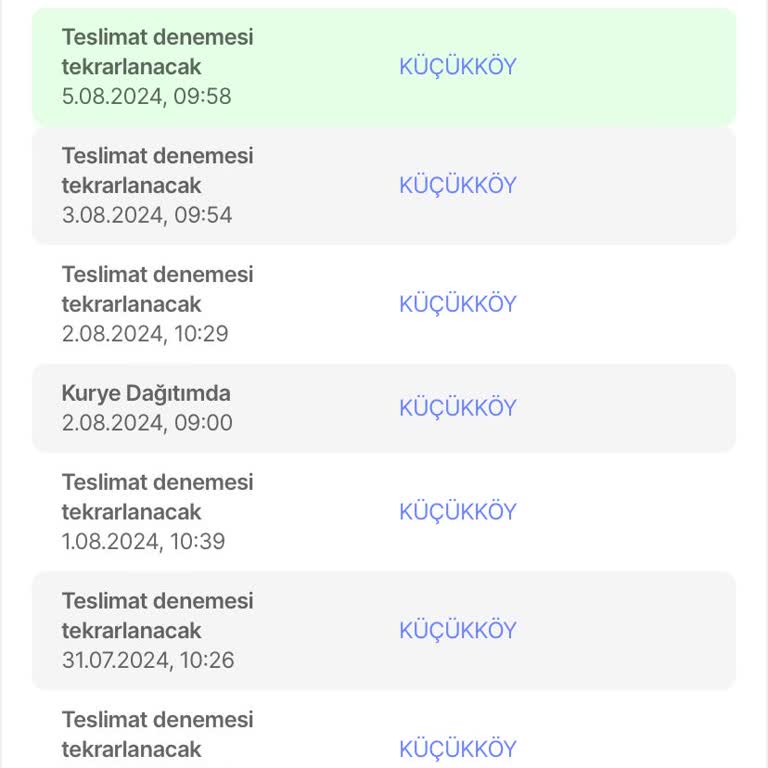The width and height of the screenshot is (768, 768).
Task: Select status title above 31.07.2024, 10:26
Action: click(x=157, y=616)
